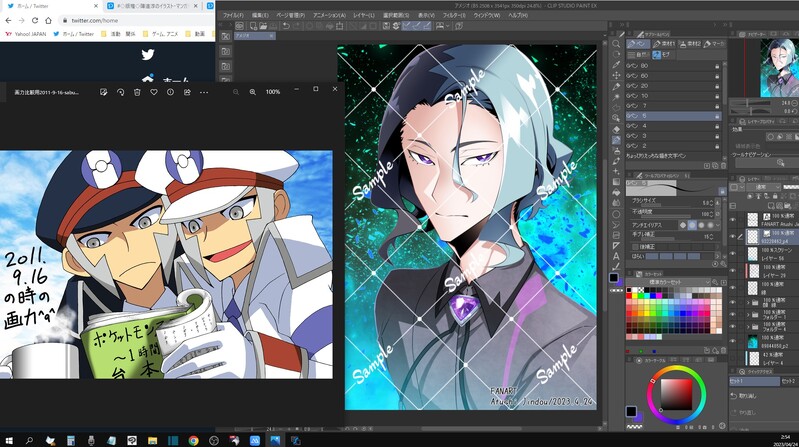Show the 42% layer 4
The width and height of the screenshot is (799, 447).
pos(733,358)
